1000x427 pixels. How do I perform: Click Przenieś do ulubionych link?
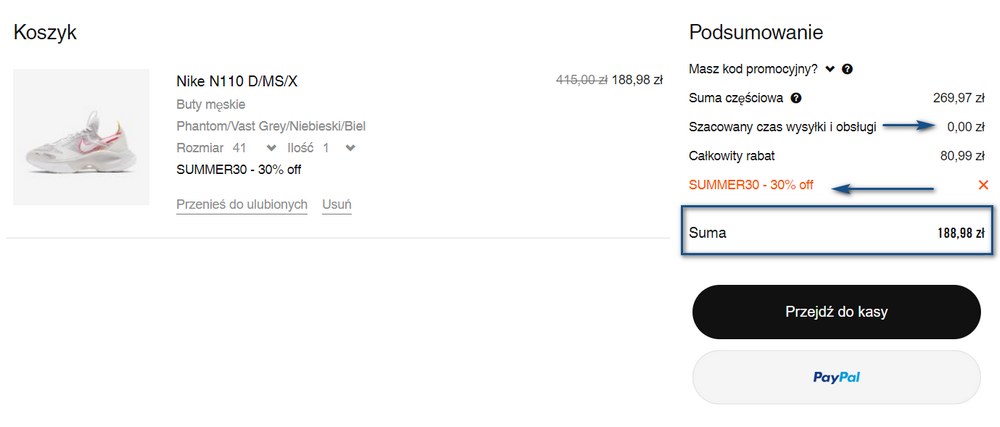[x=241, y=205]
